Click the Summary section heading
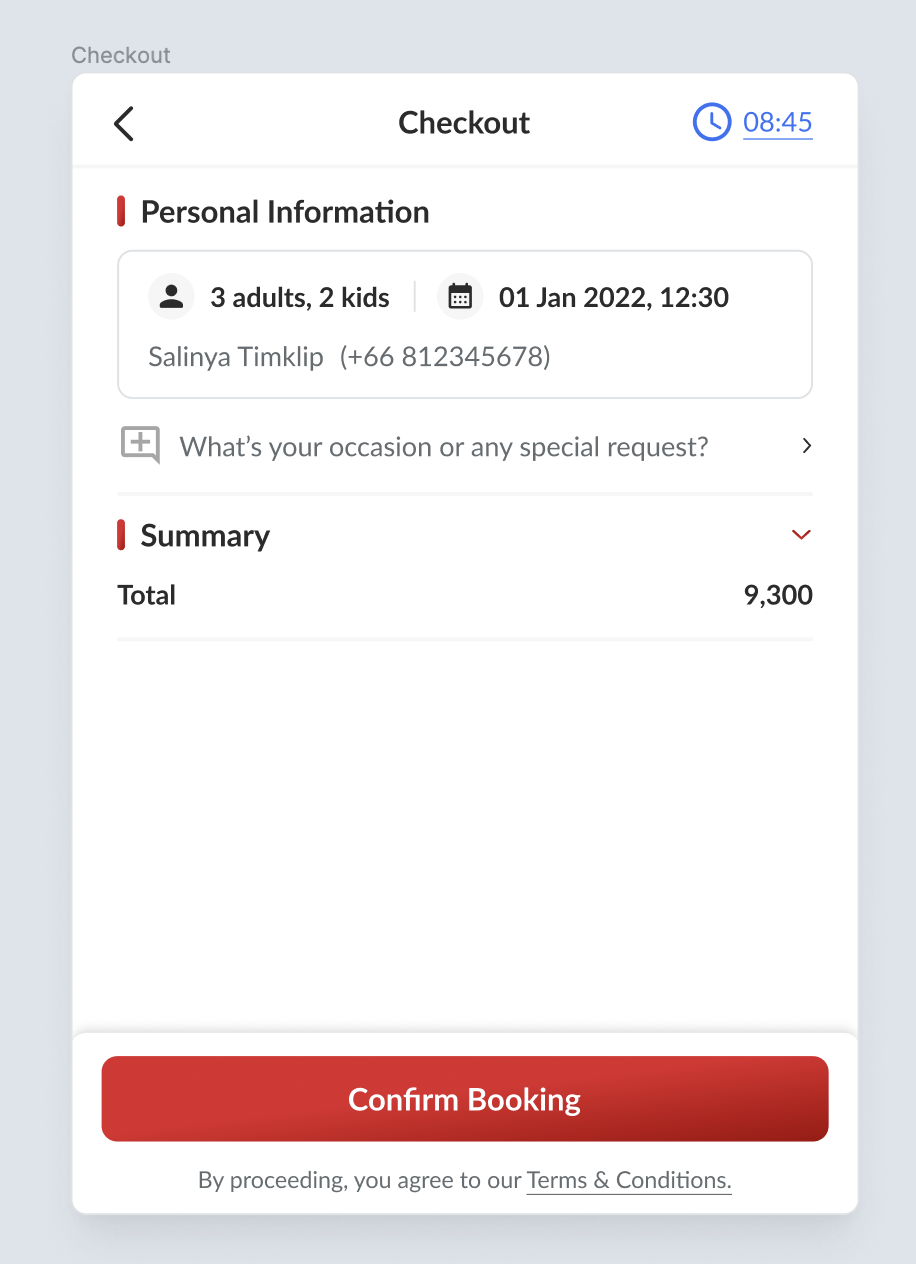The width and height of the screenshot is (916, 1264). point(205,536)
